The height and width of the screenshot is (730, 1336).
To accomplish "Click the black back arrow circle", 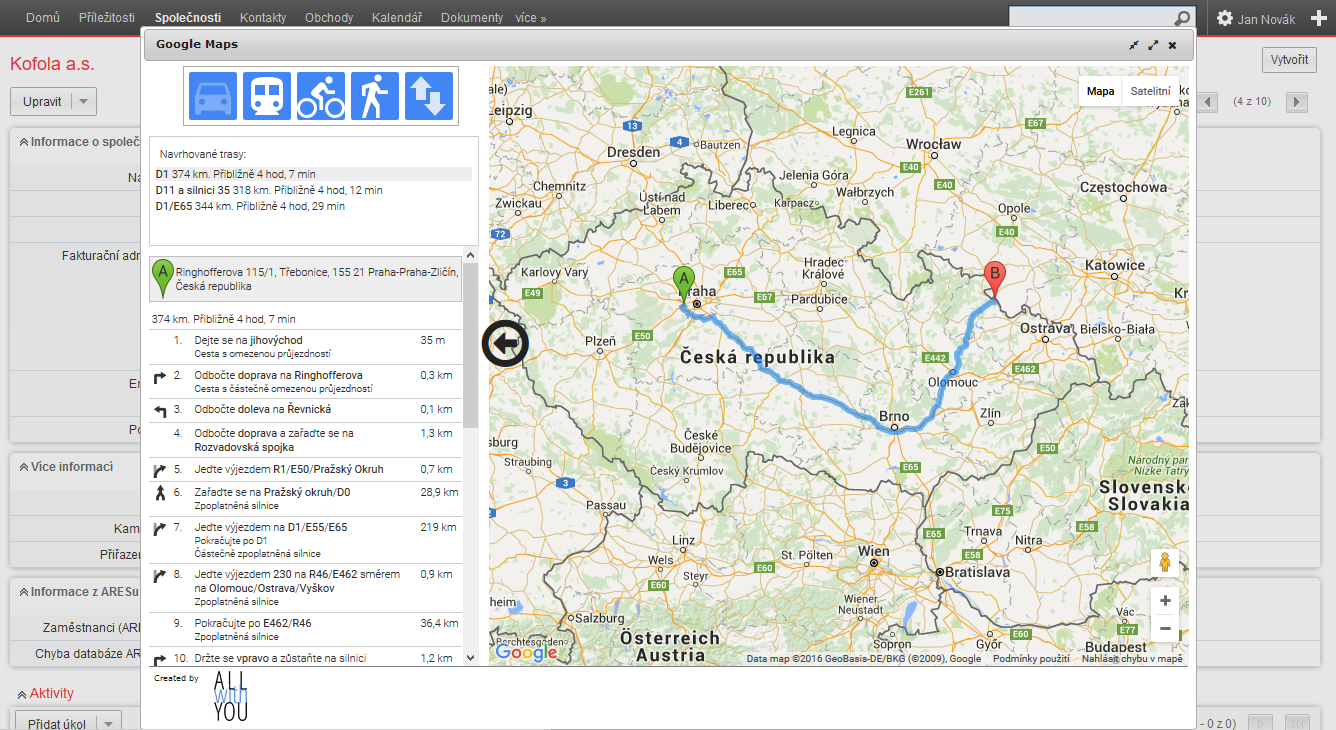I will 505,344.
